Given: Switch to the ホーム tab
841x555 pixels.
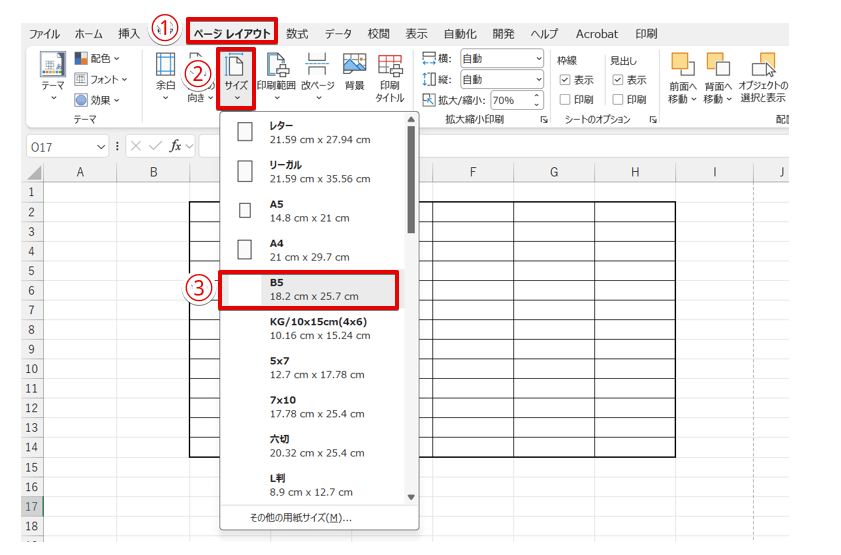Looking at the screenshot, I should (x=88, y=34).
